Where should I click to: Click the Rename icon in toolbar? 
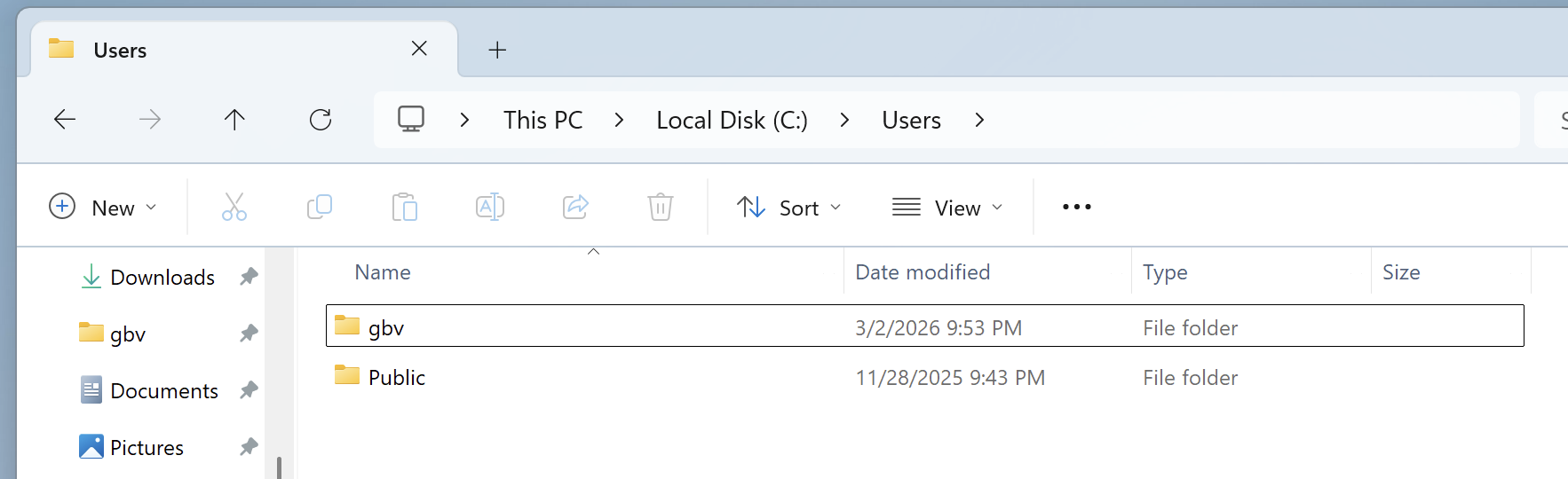coord(490,208)
